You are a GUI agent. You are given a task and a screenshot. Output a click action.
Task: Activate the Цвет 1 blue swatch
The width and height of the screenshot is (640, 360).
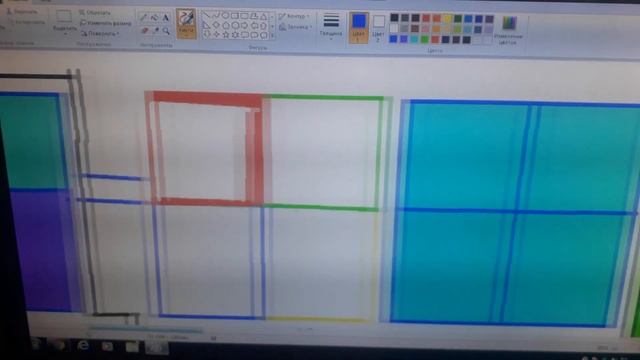pos(359,27)
